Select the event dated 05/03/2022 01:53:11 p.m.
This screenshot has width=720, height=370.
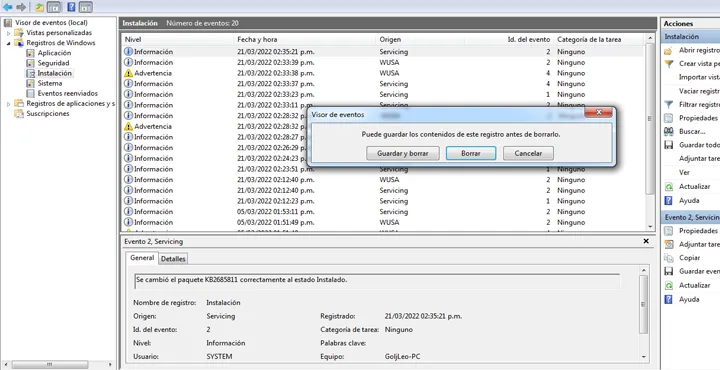[x=383, y=212]
